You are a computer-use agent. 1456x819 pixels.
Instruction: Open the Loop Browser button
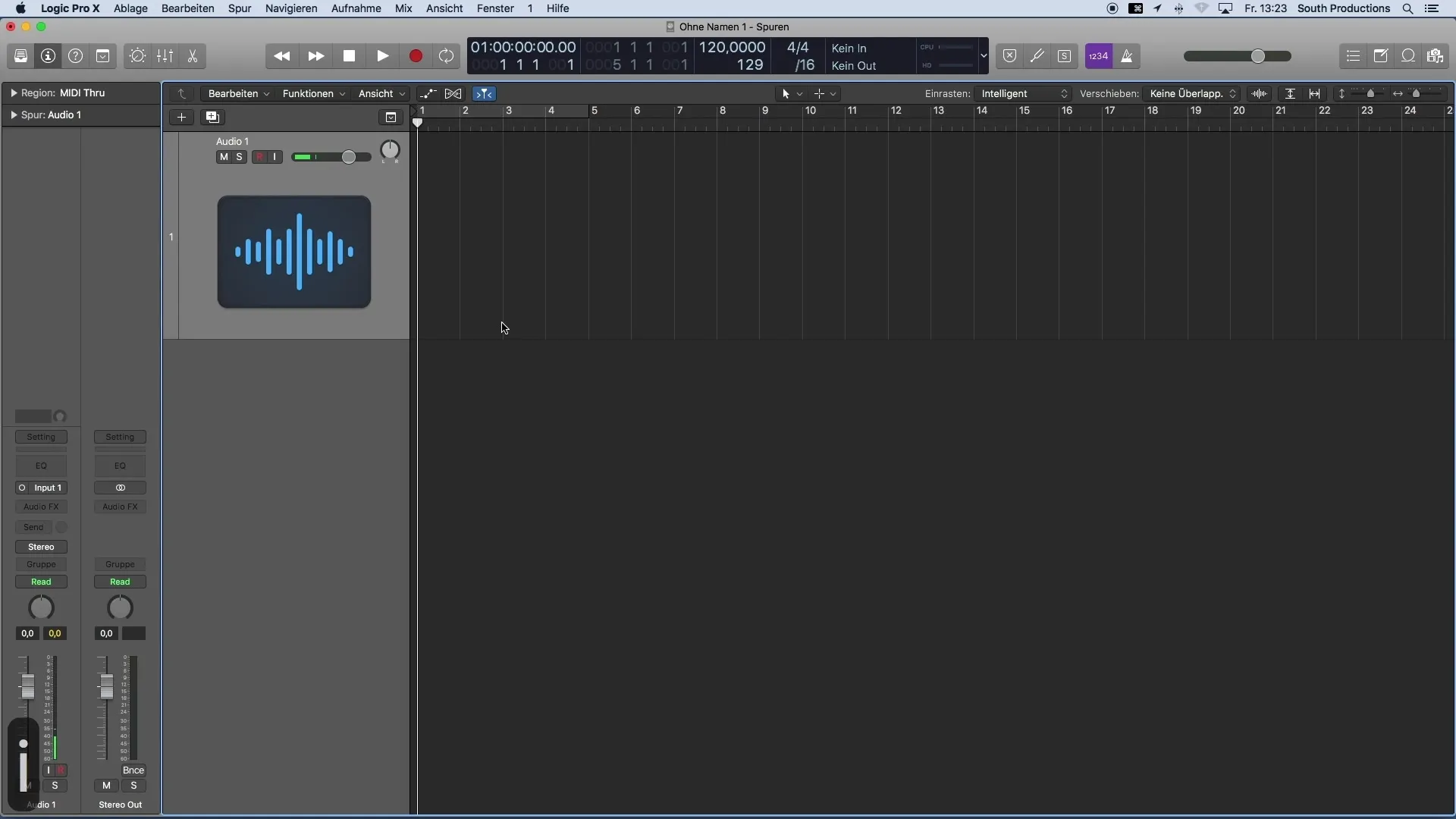pyautogui.click(x=1407, y=56)
